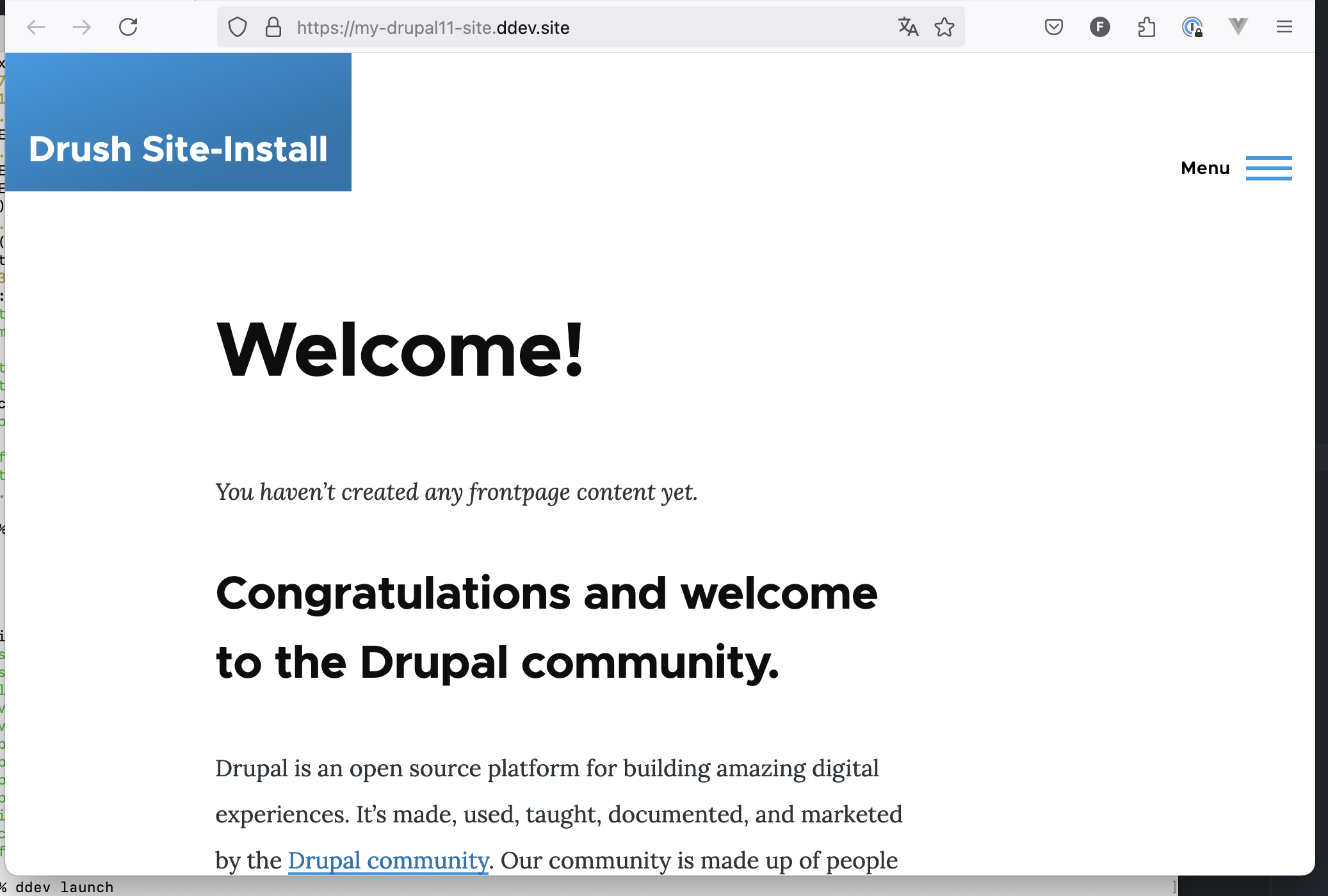Follow the Drupal community link
The image size is (1328, 896).
coord(388,860)
